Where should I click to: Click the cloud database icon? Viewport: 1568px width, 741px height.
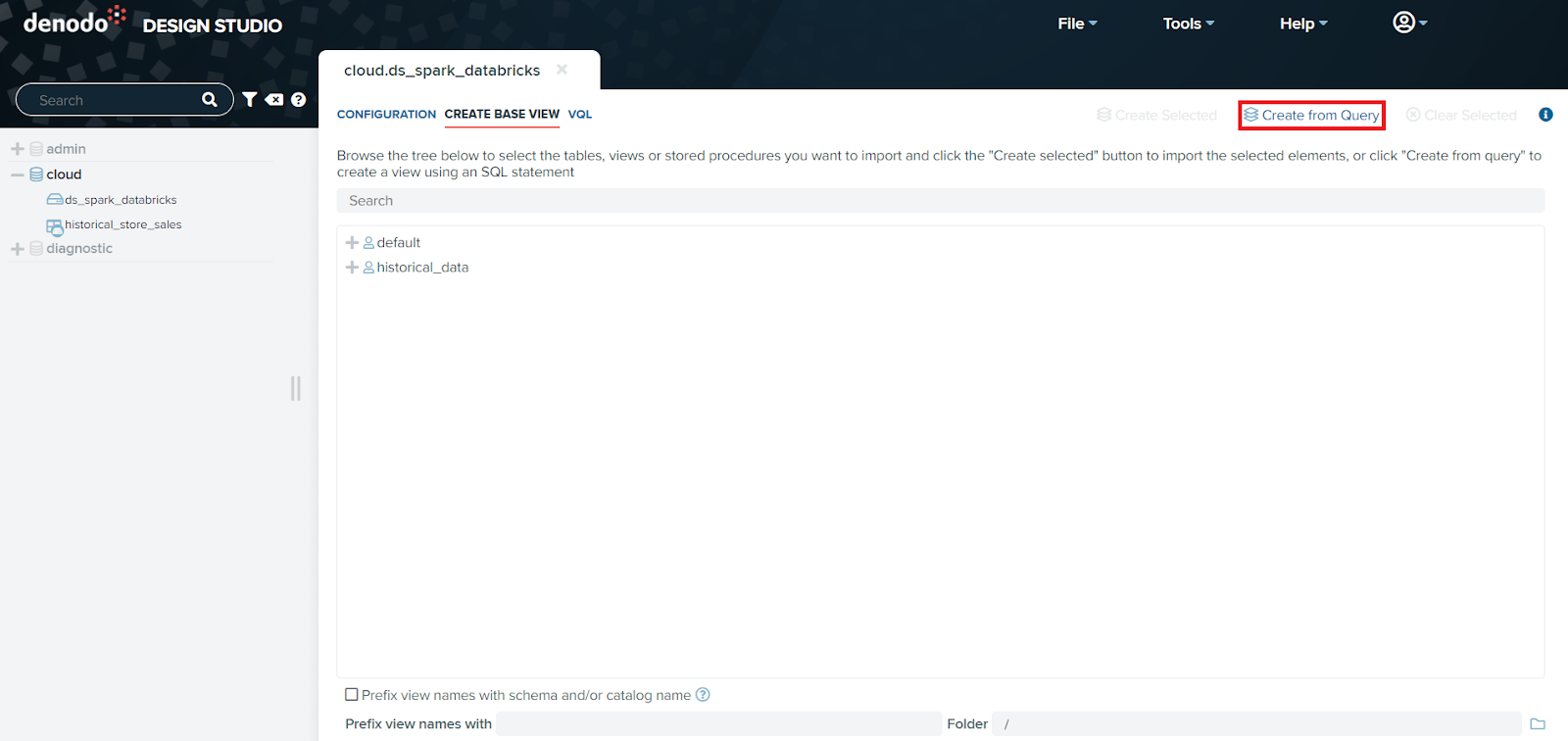point(36,174)
